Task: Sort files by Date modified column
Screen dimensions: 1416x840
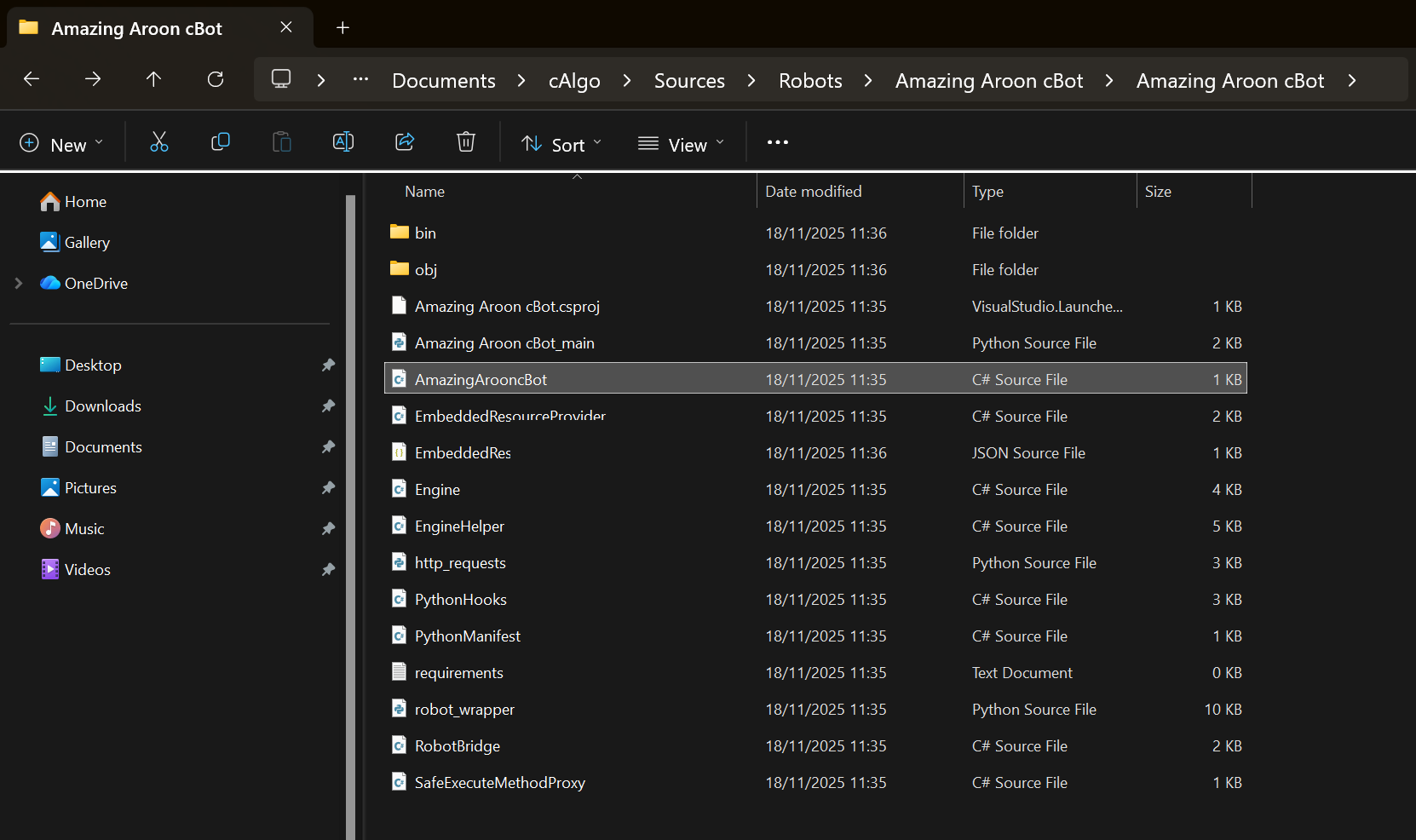Action: (813, 192)
